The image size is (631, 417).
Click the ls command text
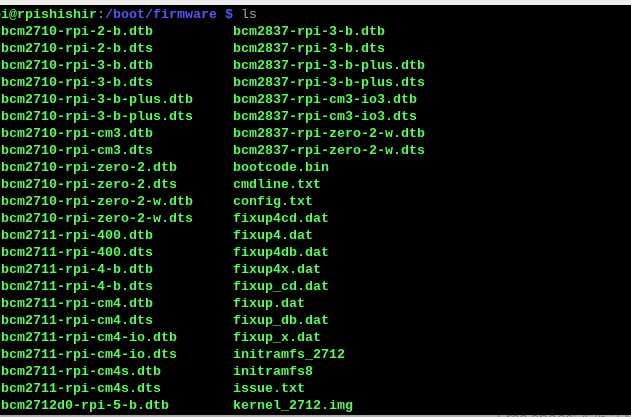point(250,13)
